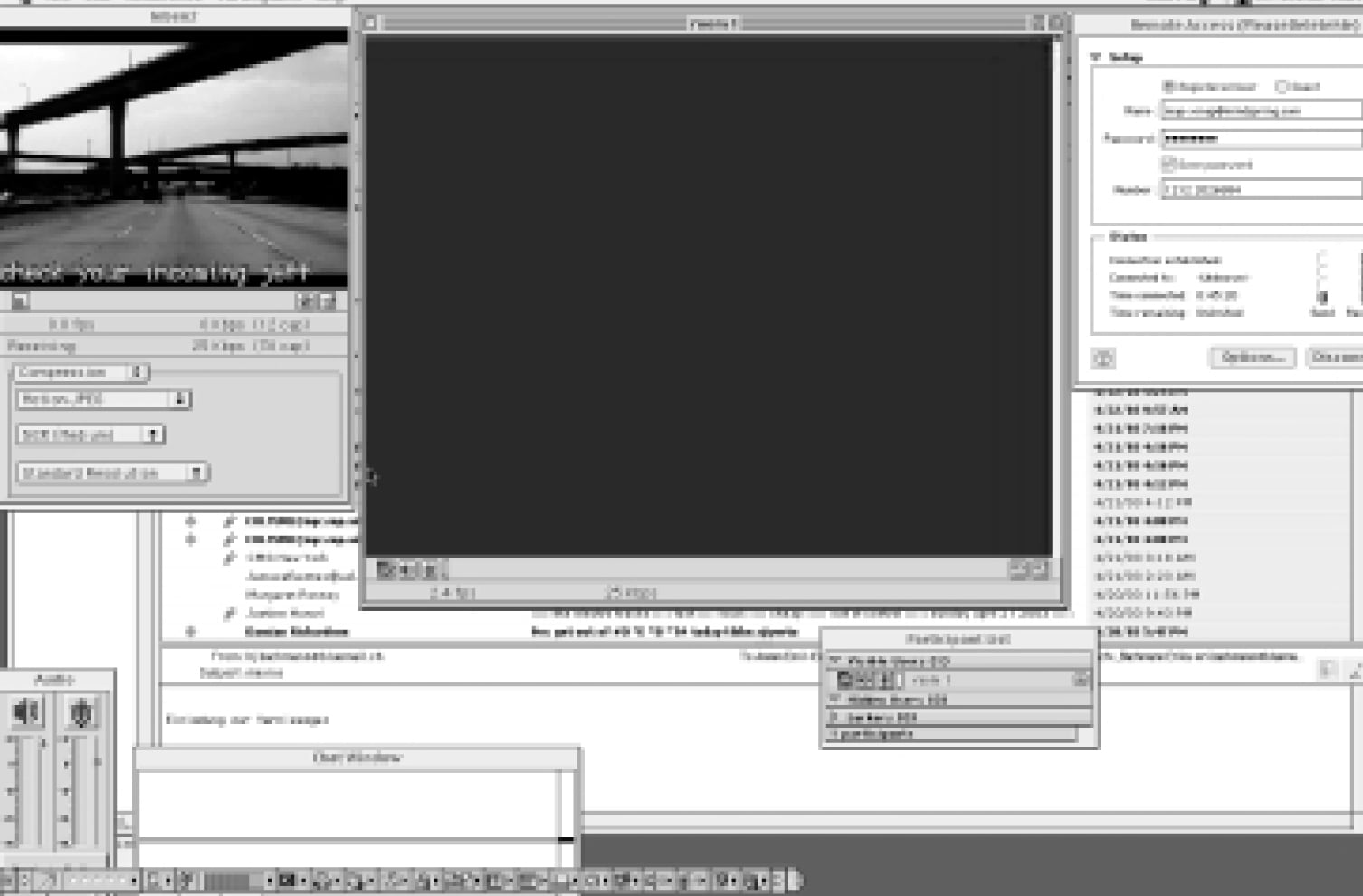Expand the Lurkers group in the Participant List
Viewport: 1363px width, 896px height.
pyautogui.click(x=834, y=717)
